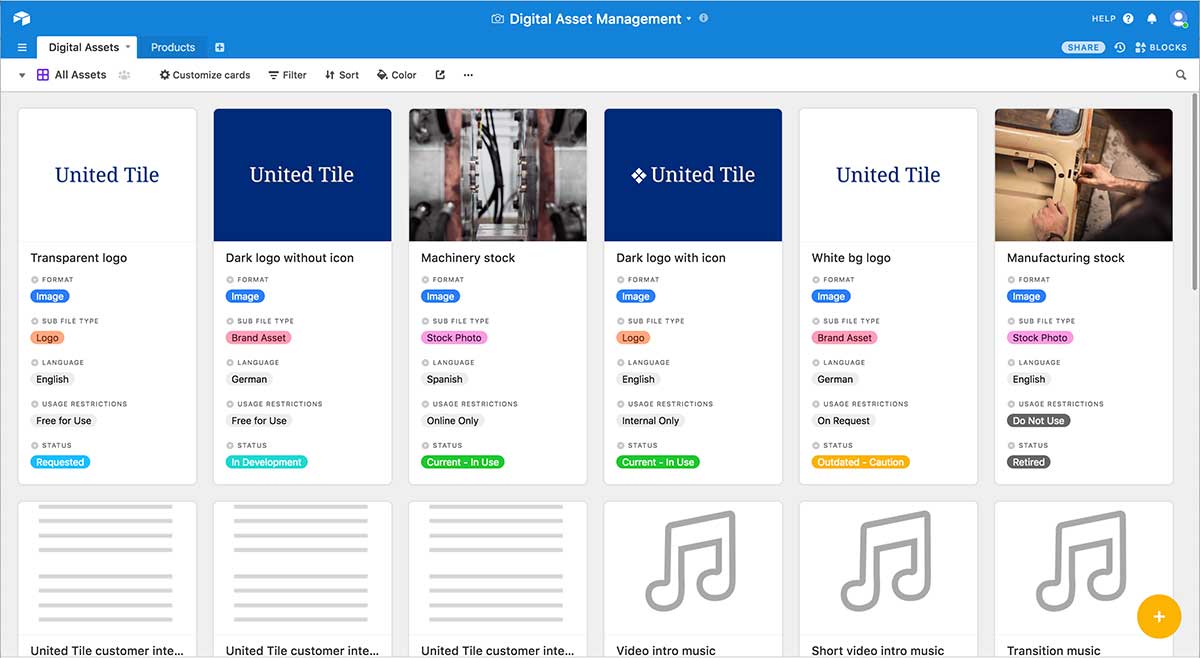Open the Filter menu
The height and width of the screenshot is (658, 1200).
click(x=288, y=75)
